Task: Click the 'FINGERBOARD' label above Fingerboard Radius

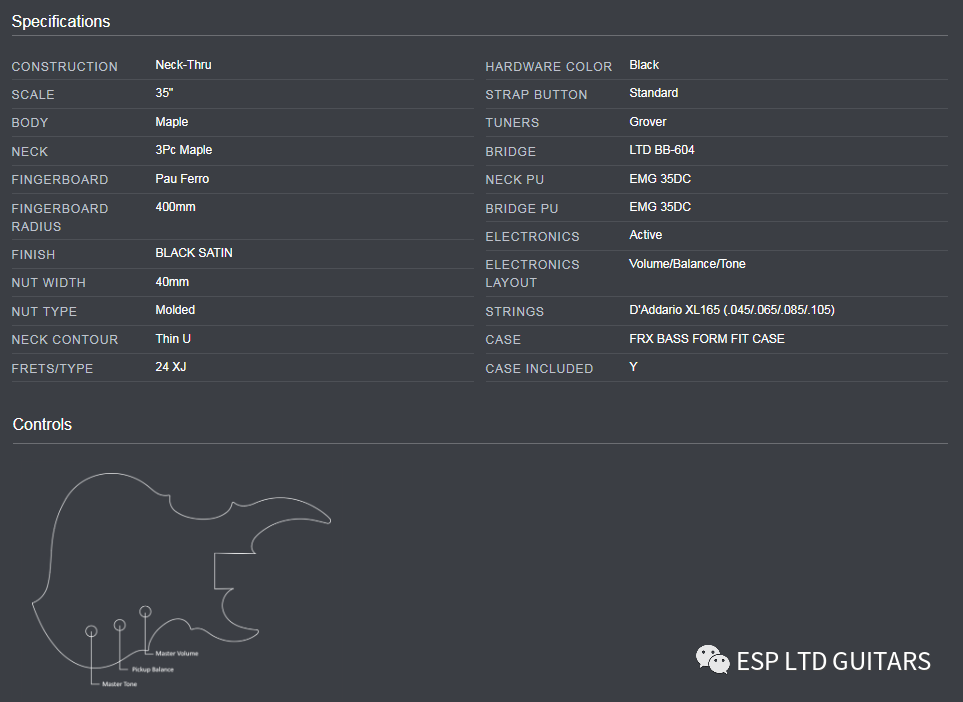Action: pyautogui.click(x=60, y=179)
